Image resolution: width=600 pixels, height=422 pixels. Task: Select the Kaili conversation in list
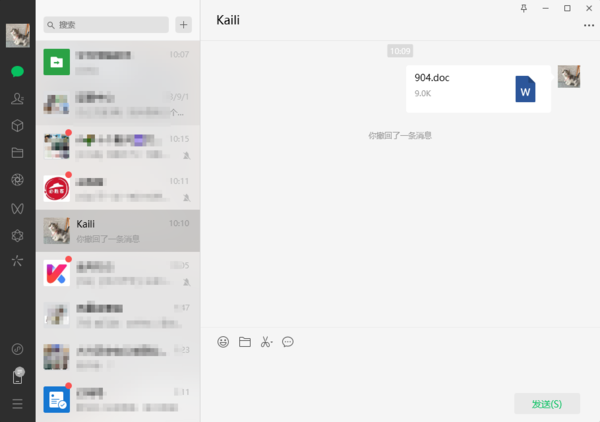click(x=118, y=231)
